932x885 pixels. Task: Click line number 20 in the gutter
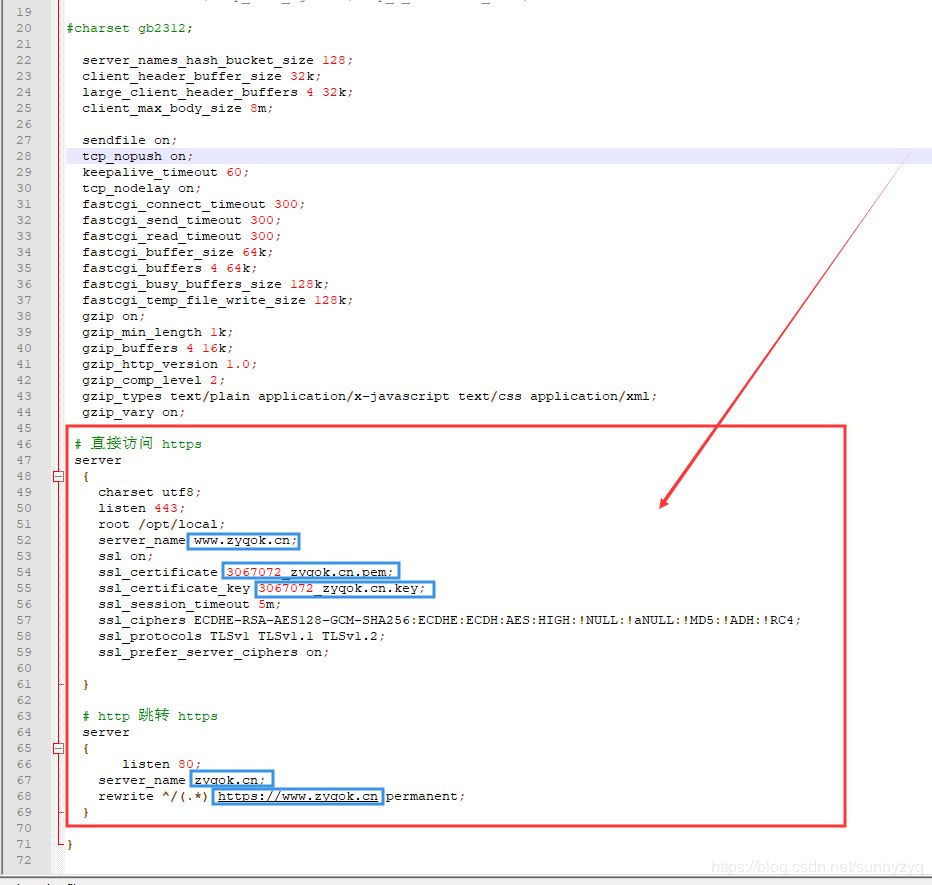click(x=22, y=28)
